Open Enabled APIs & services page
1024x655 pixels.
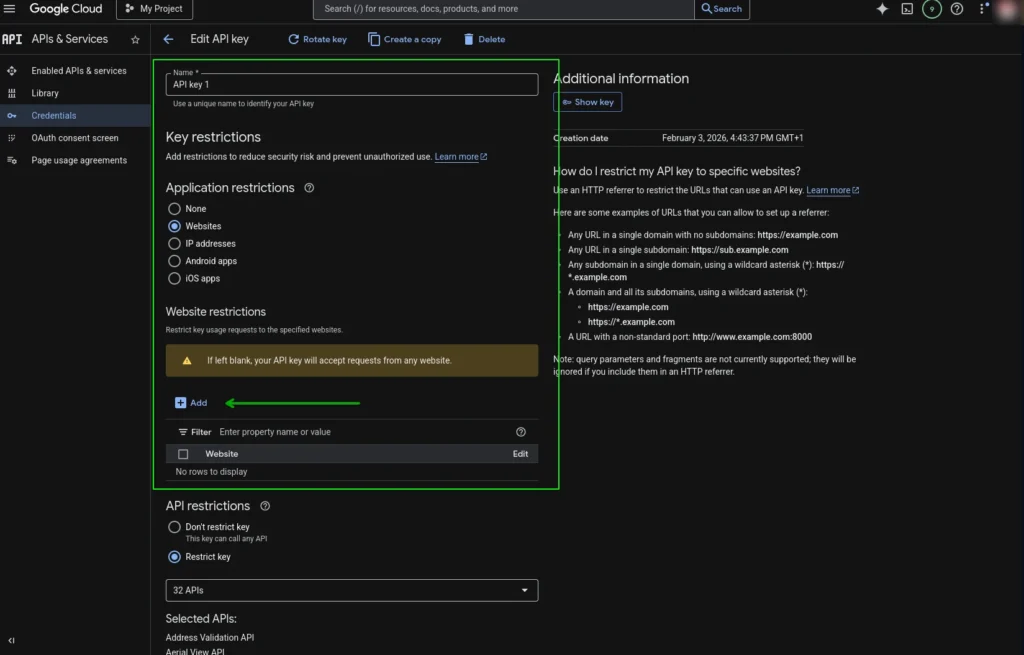click(x=78, y=71)
